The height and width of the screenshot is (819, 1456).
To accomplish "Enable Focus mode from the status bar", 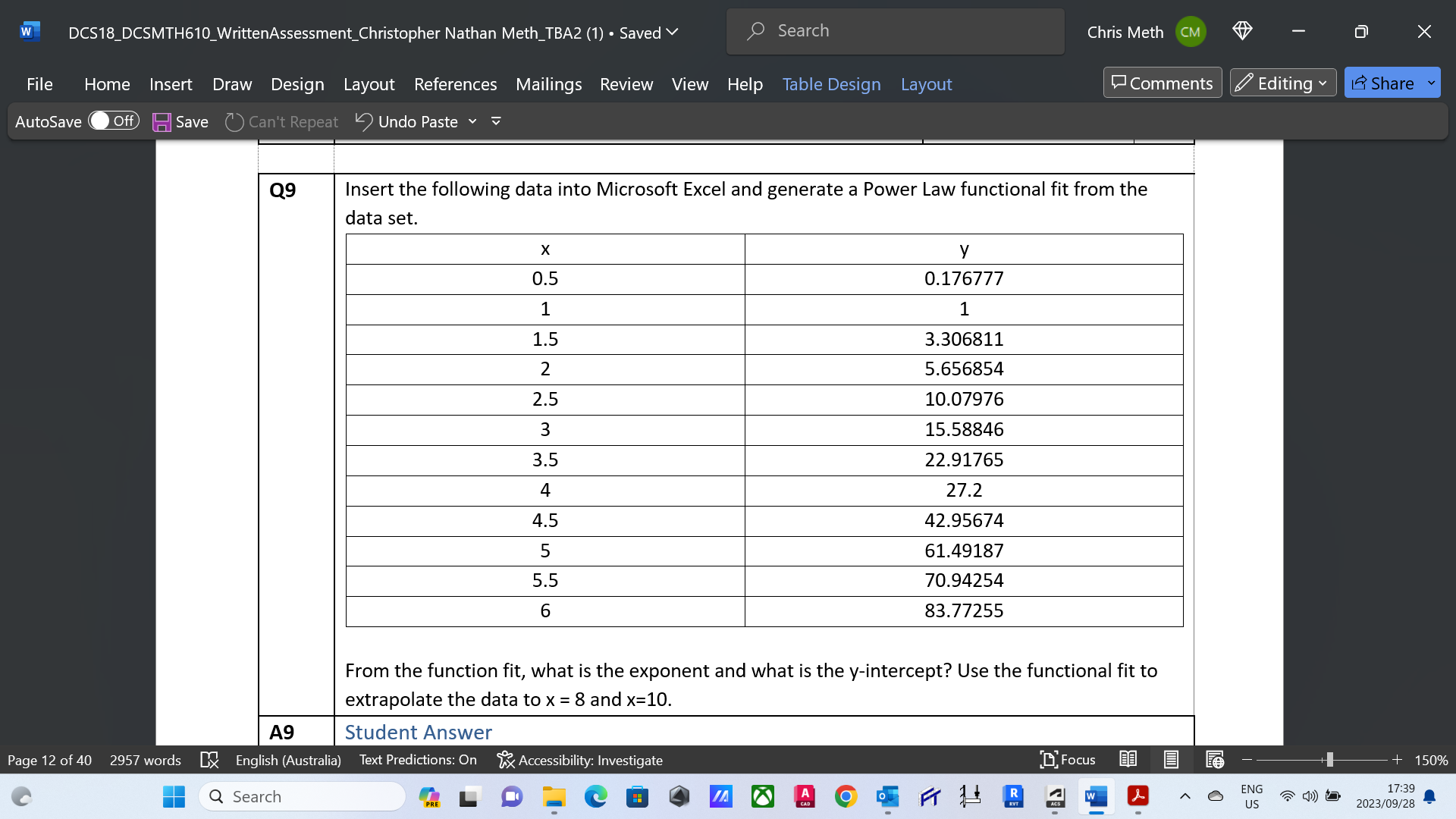I will pos(1068,759).
